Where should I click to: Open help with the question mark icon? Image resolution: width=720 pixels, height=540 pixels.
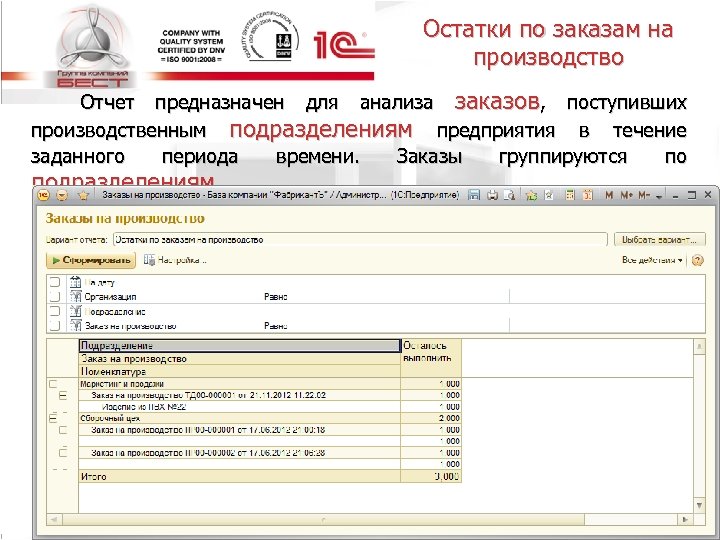[698, 260]
